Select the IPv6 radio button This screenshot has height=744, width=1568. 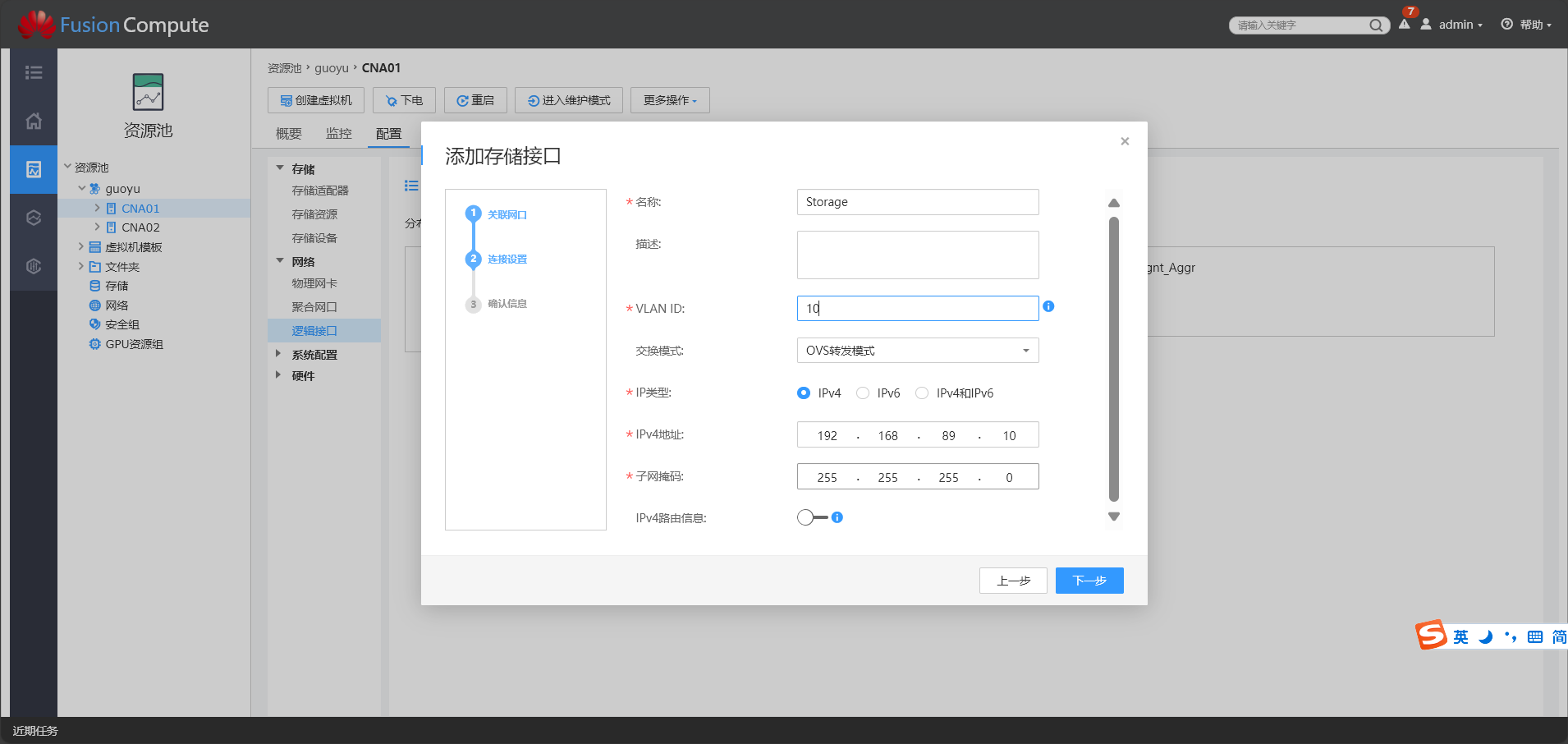pyautogui.click(x=863, y=393)
